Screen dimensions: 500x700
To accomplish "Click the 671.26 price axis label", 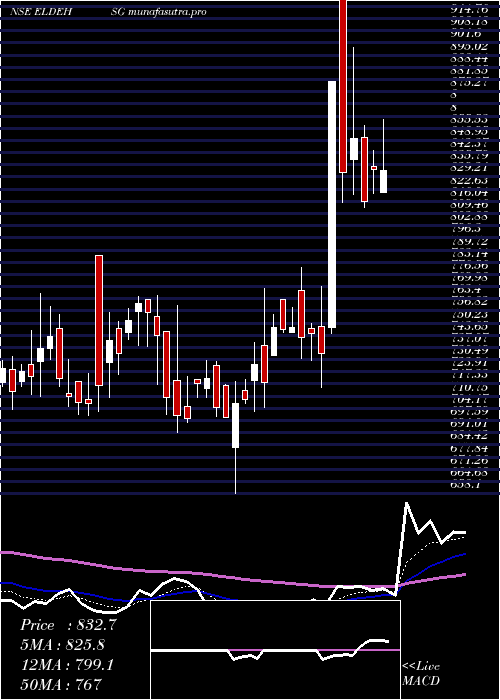I will click(467, 461).
